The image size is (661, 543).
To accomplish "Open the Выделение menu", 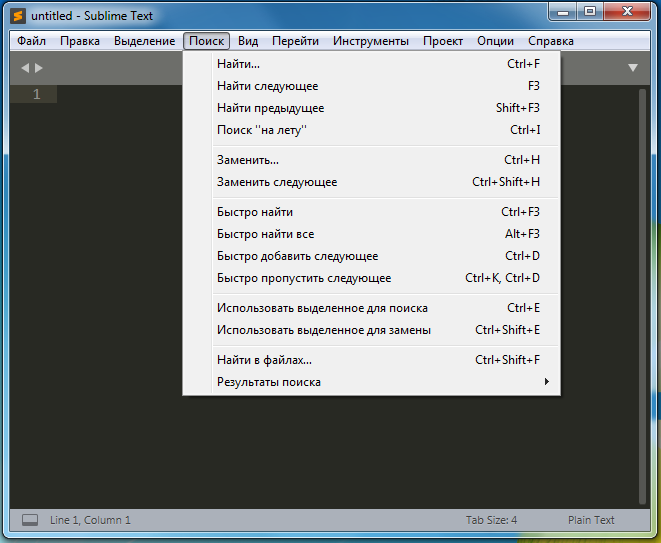I will click(145, 41).
